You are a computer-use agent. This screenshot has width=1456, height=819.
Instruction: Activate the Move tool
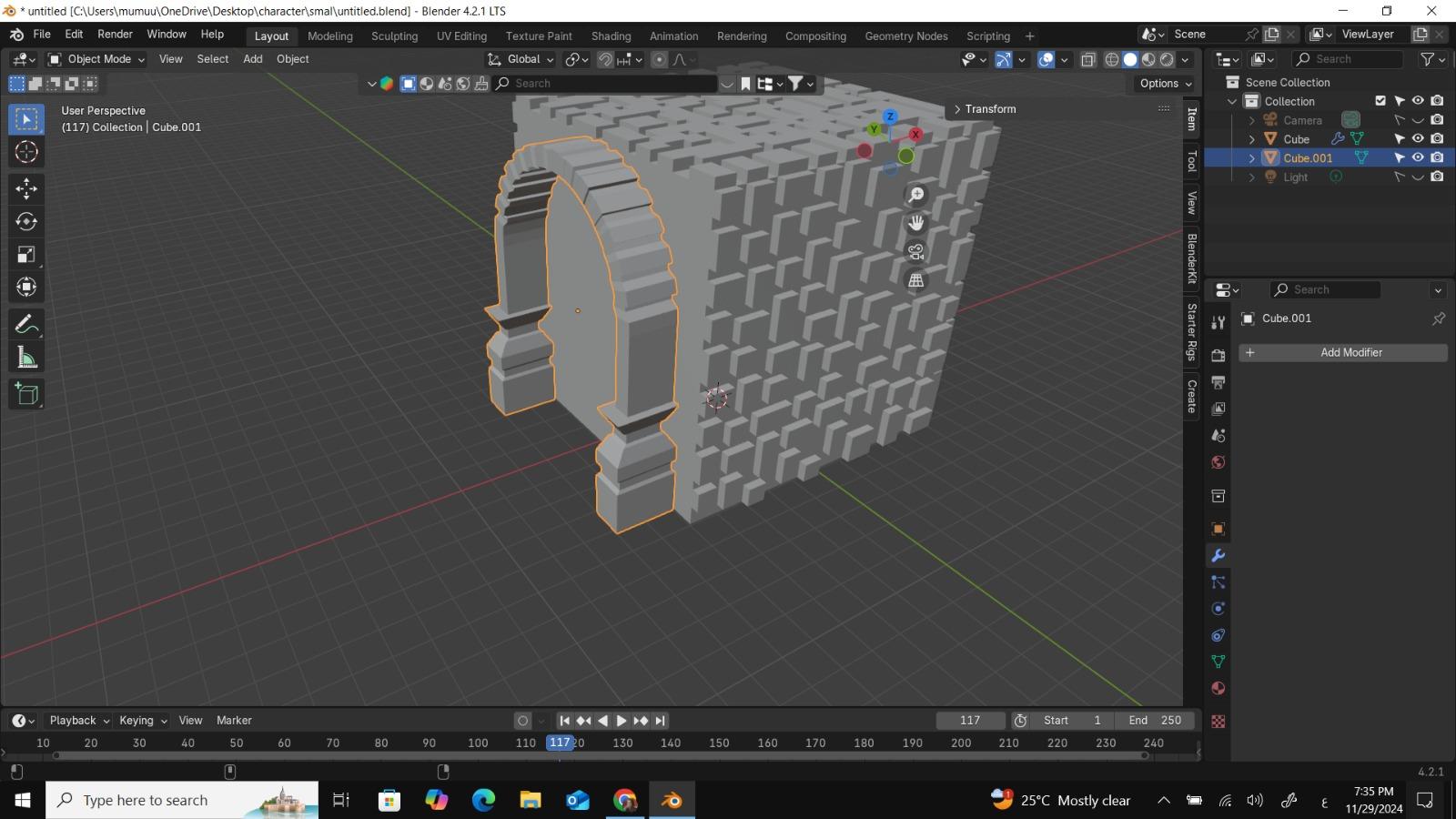[x=26, y=188]
